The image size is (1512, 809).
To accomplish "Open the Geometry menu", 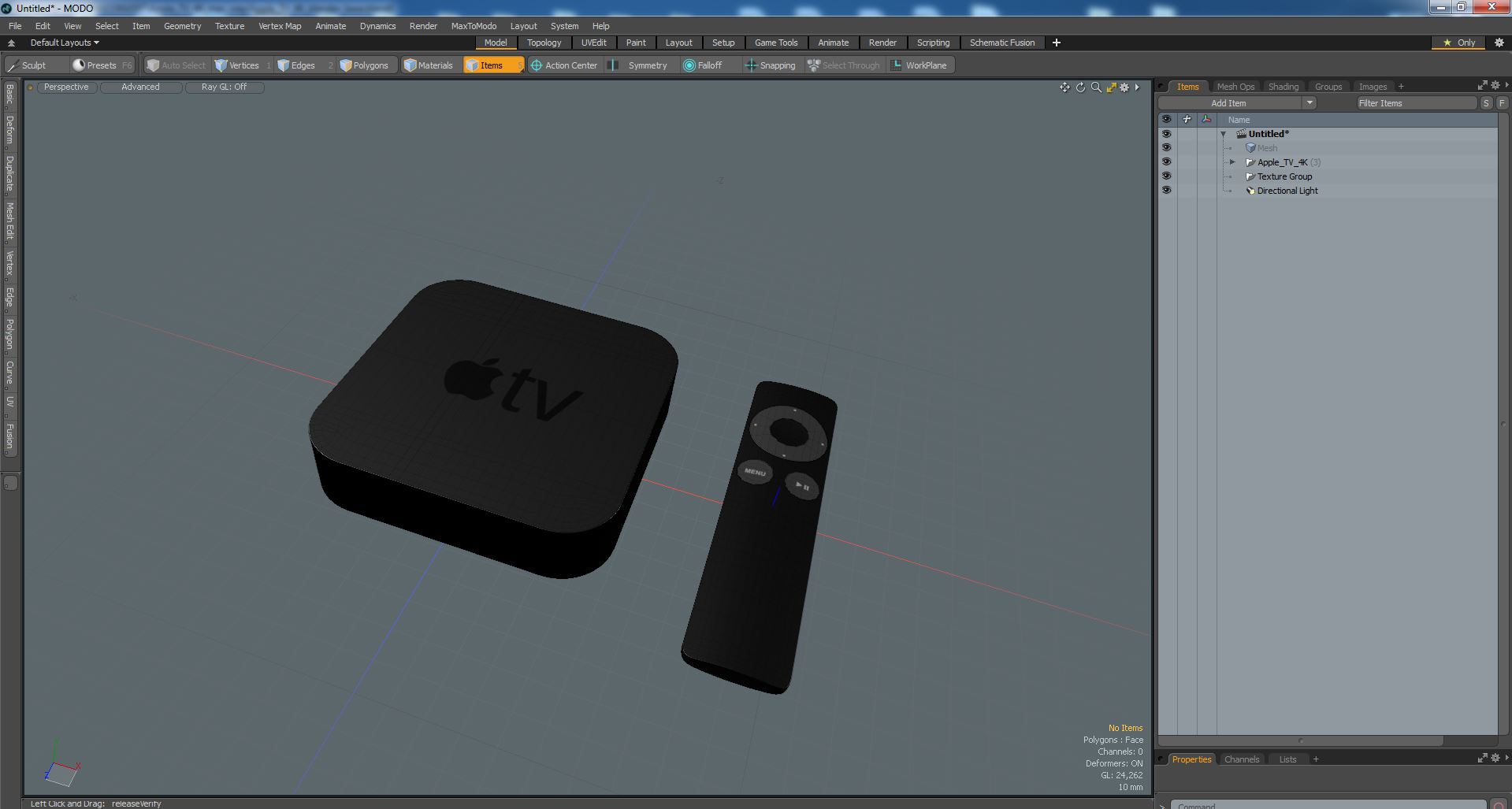I will (x=182, y=26).
